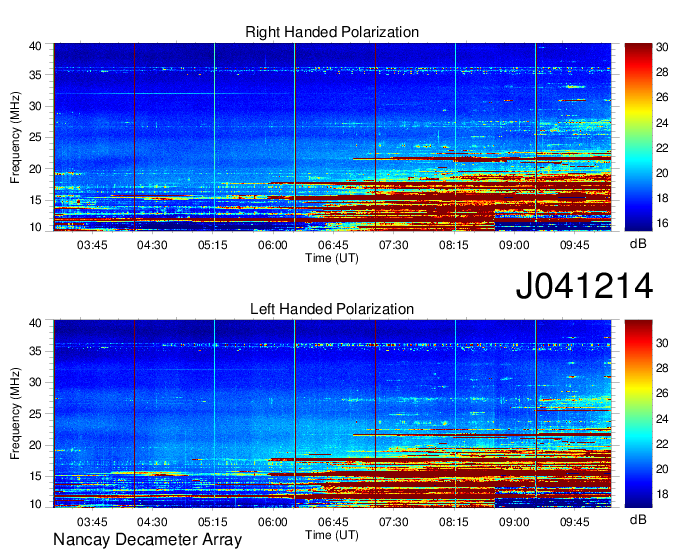Click the 16 dB value on upper colorbar
680x552 pixels.
662,223
